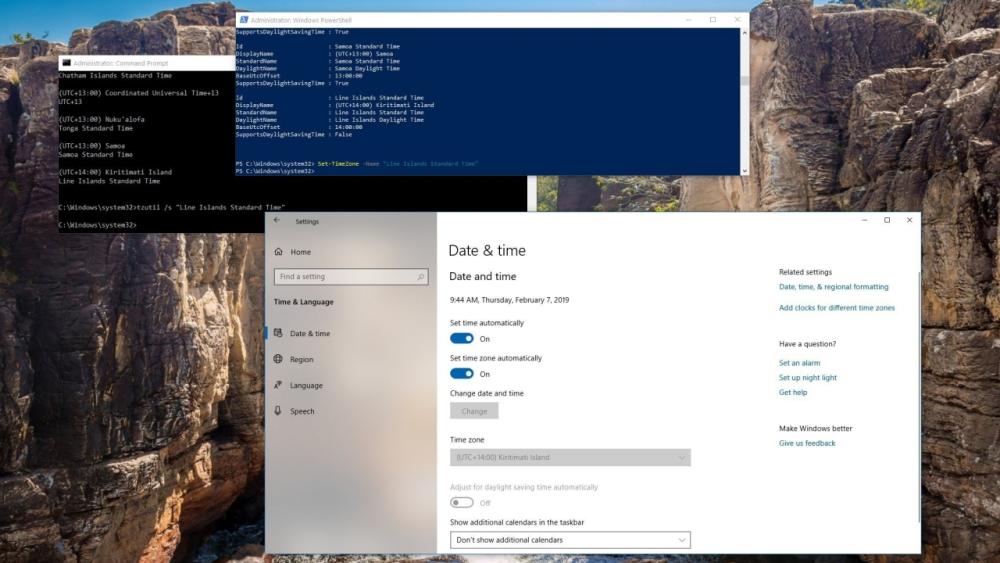This screenshot has width=1000, height=563.
Task: Click the Get help link
Action: (793, 392)
